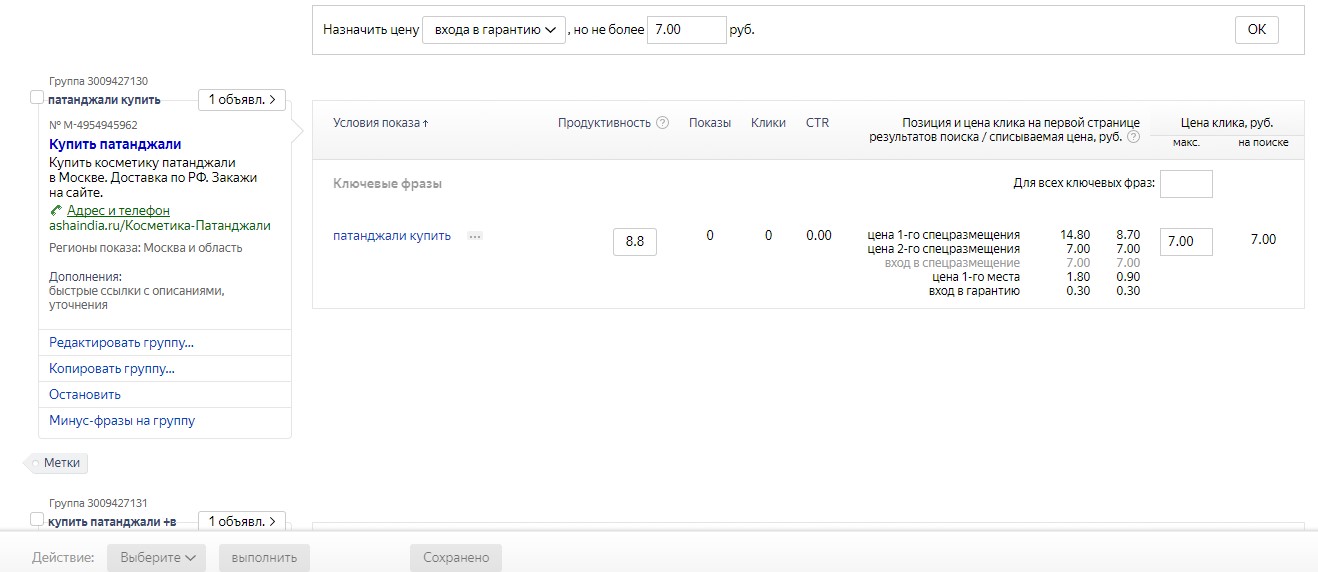Click the max click price field 7.00
Viewport: 1318px width, 572px height.
(x=1186, y=241)
